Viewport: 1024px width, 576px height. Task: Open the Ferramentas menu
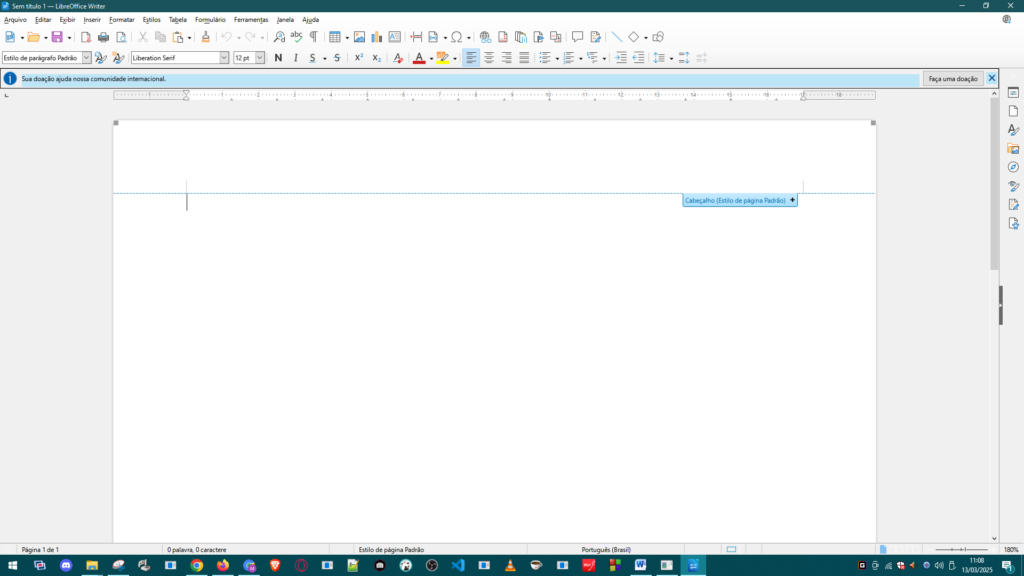[x=251, y=19]
